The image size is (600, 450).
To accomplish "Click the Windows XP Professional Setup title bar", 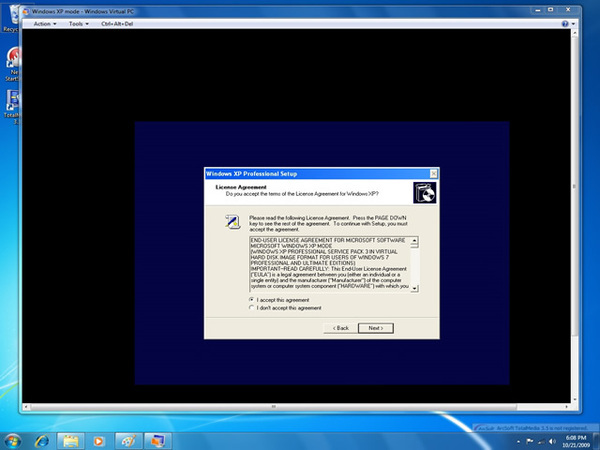I will tap(317, 174).
